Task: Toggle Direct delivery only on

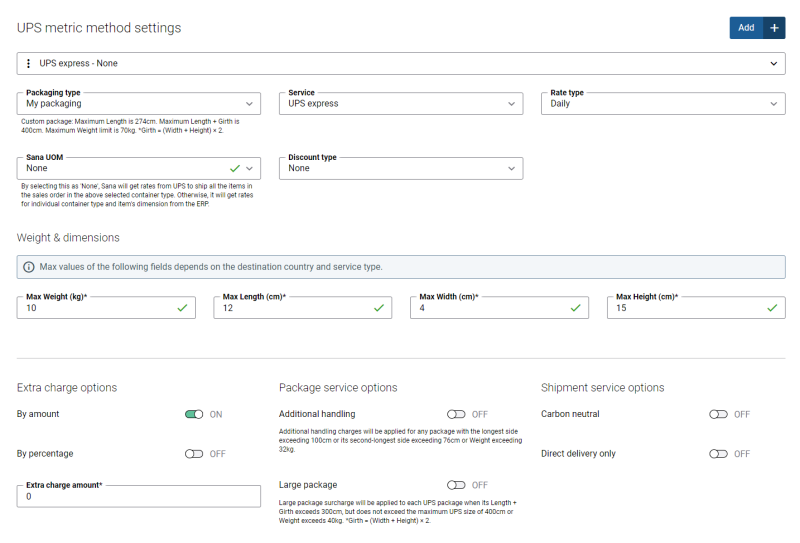Action: [718, 454]
